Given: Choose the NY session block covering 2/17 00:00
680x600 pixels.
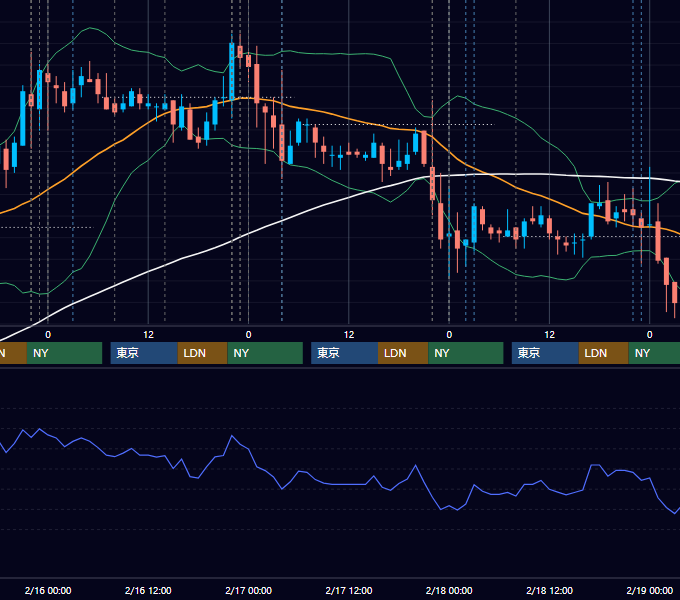Looking at the screenshot, I should (265, 353).
